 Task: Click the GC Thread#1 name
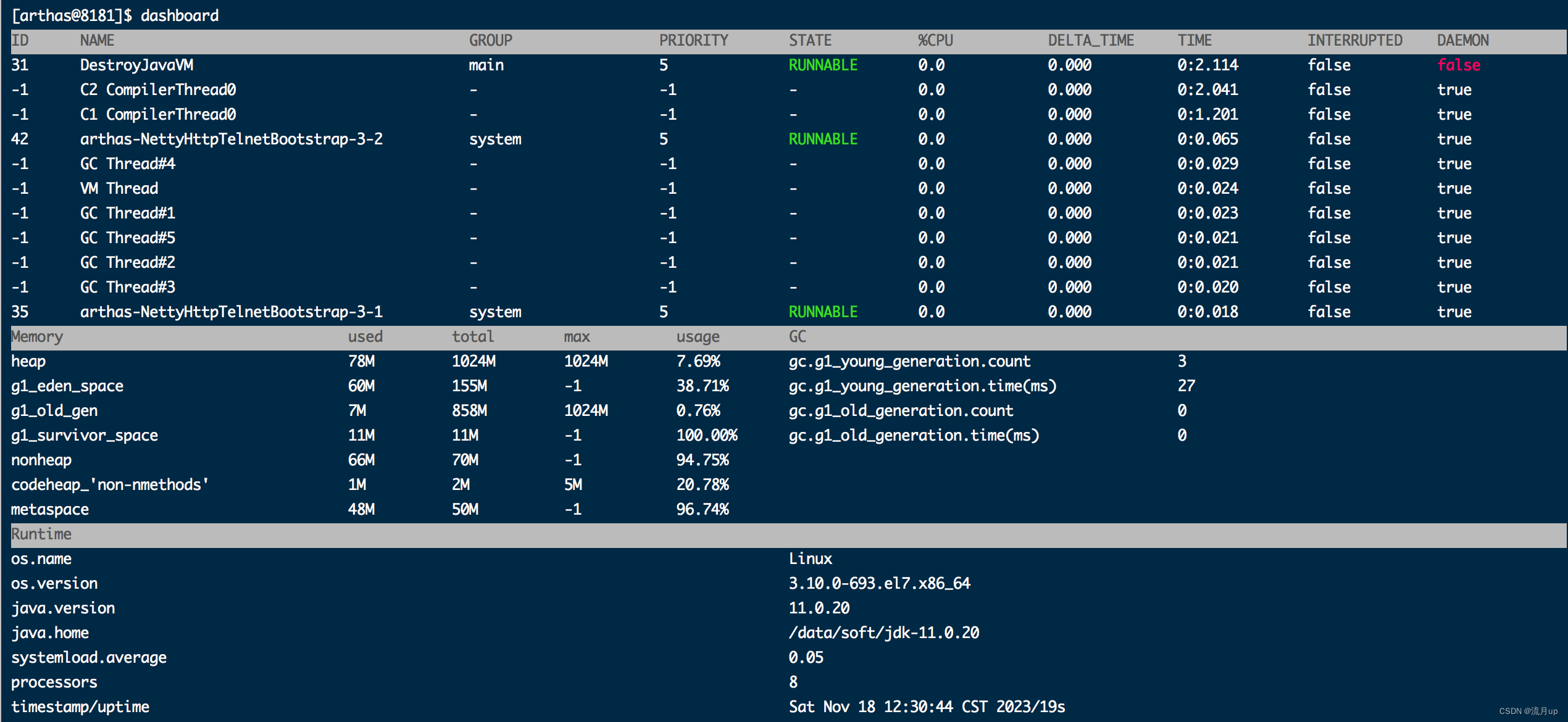click(128, 213)
